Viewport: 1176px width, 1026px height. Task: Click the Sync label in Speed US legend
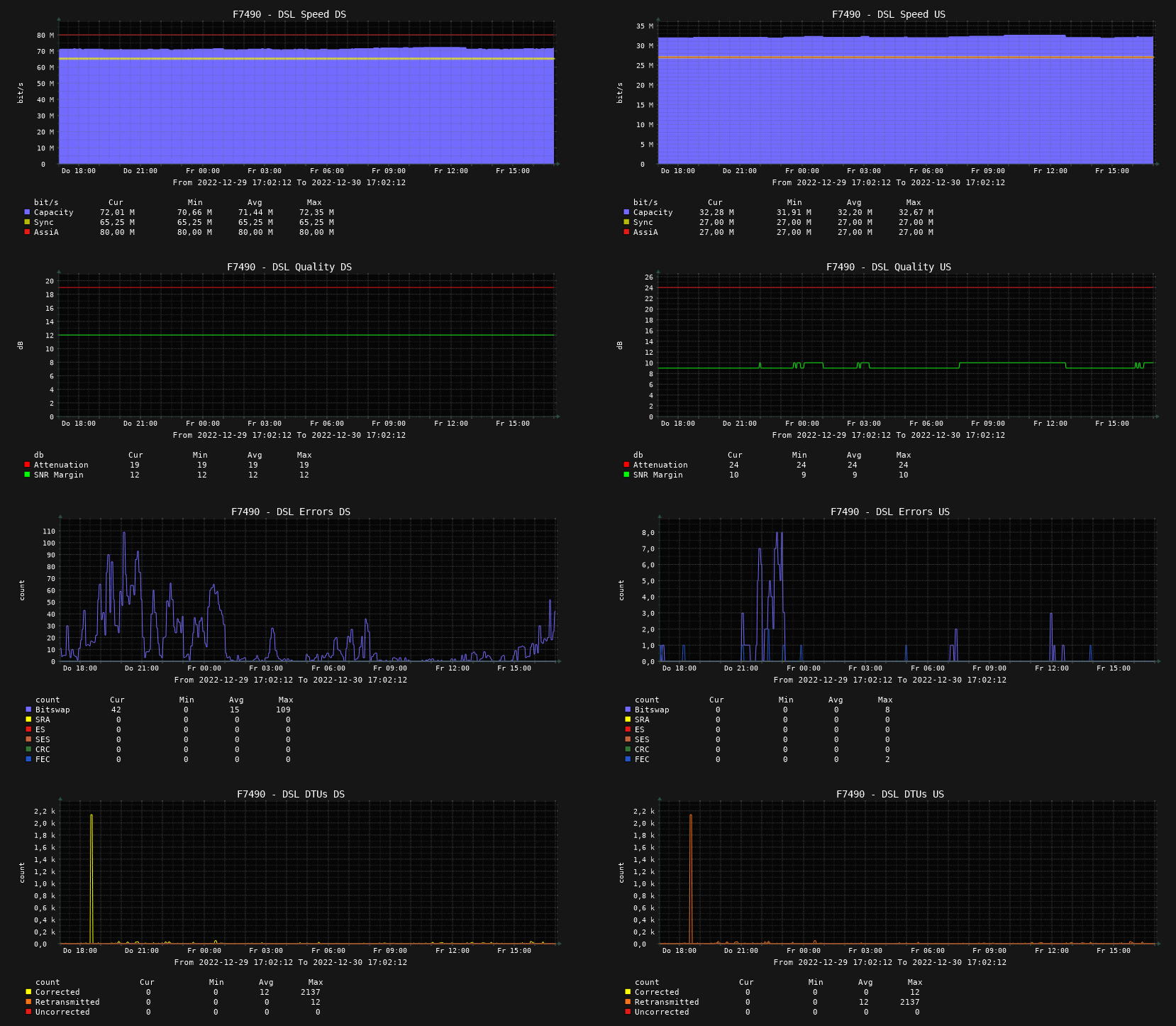(x=643, y=222)
